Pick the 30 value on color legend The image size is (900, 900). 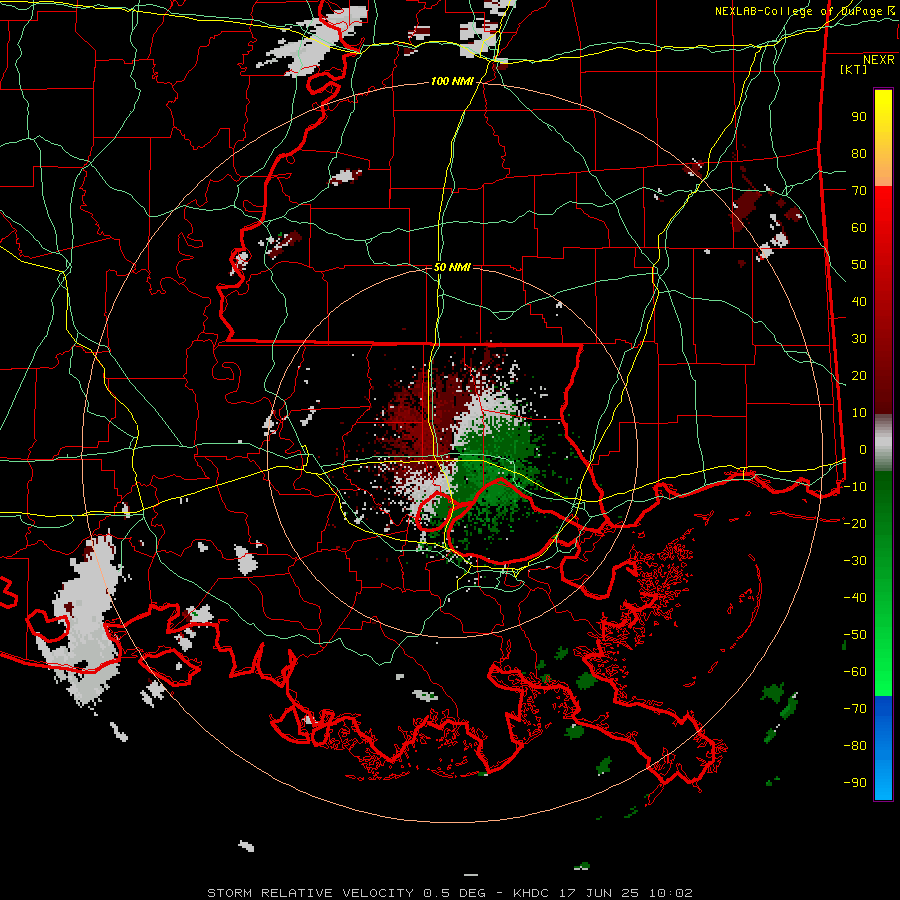859,339
